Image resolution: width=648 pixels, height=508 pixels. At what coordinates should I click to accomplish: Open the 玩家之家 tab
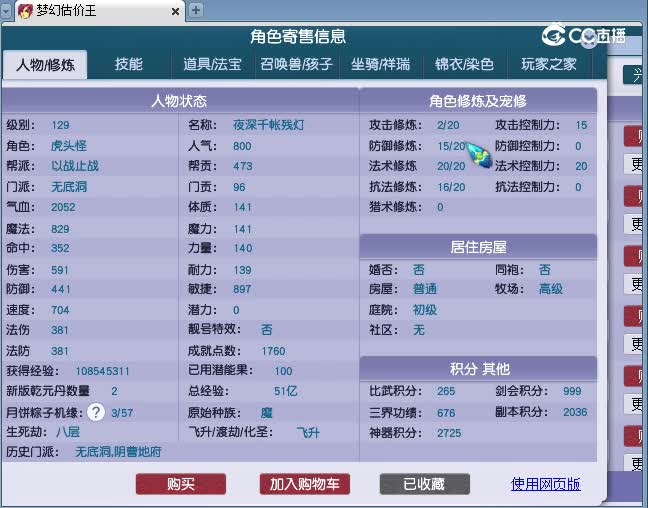pos(549,64)
